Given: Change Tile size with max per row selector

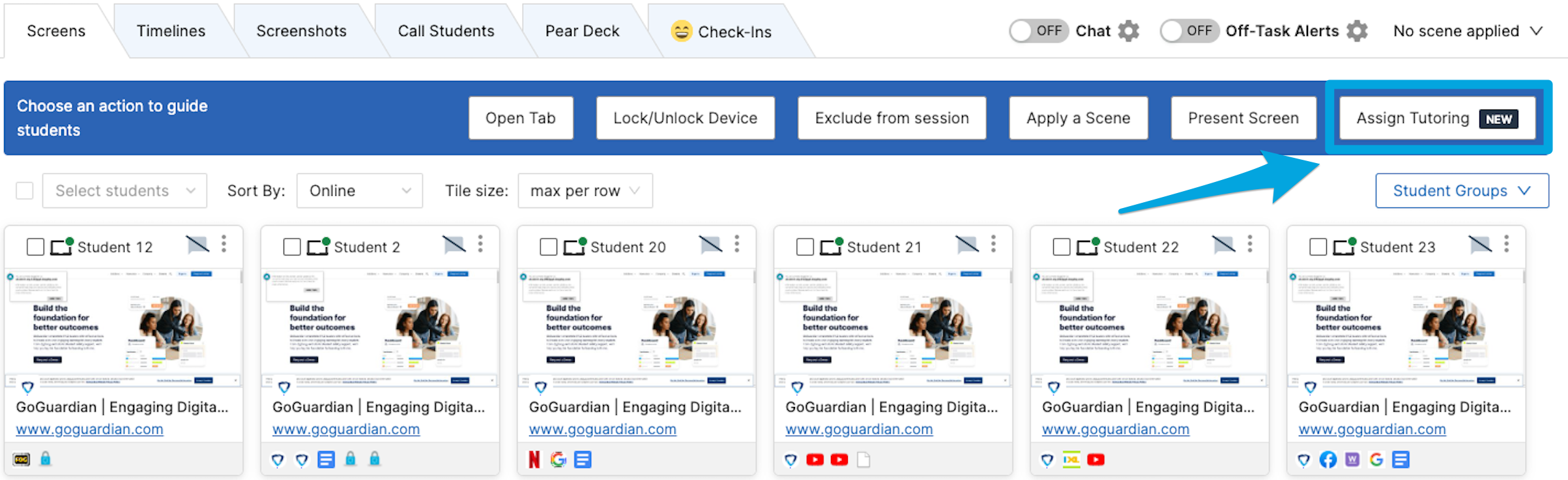Looking at the screenshot, I should (584, 190).
